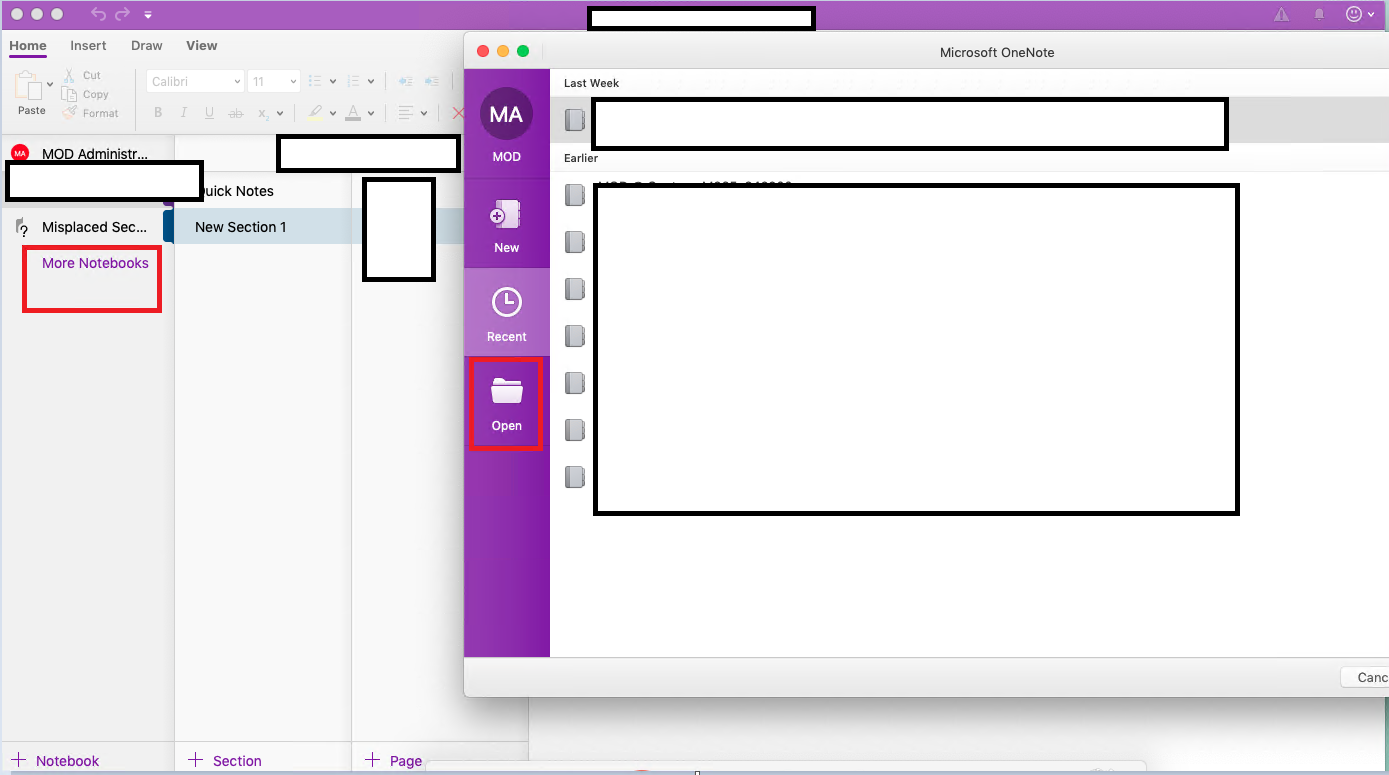
Task: Decrease the paragraph indent
Action: point(405,82)
